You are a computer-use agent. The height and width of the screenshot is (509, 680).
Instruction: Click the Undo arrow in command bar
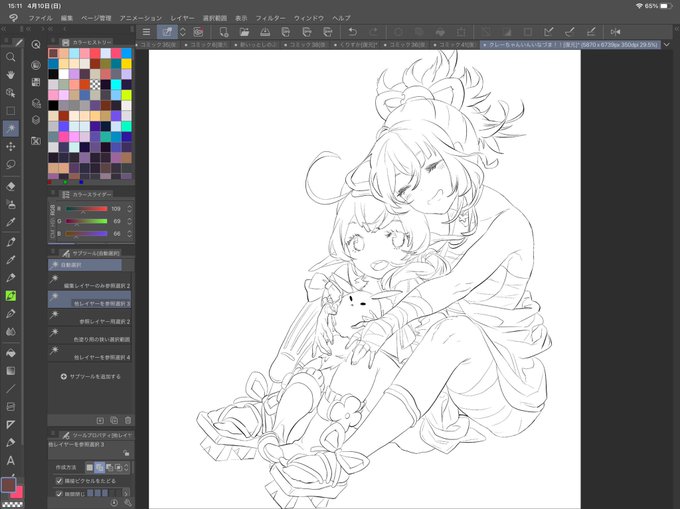click(353, 32)
